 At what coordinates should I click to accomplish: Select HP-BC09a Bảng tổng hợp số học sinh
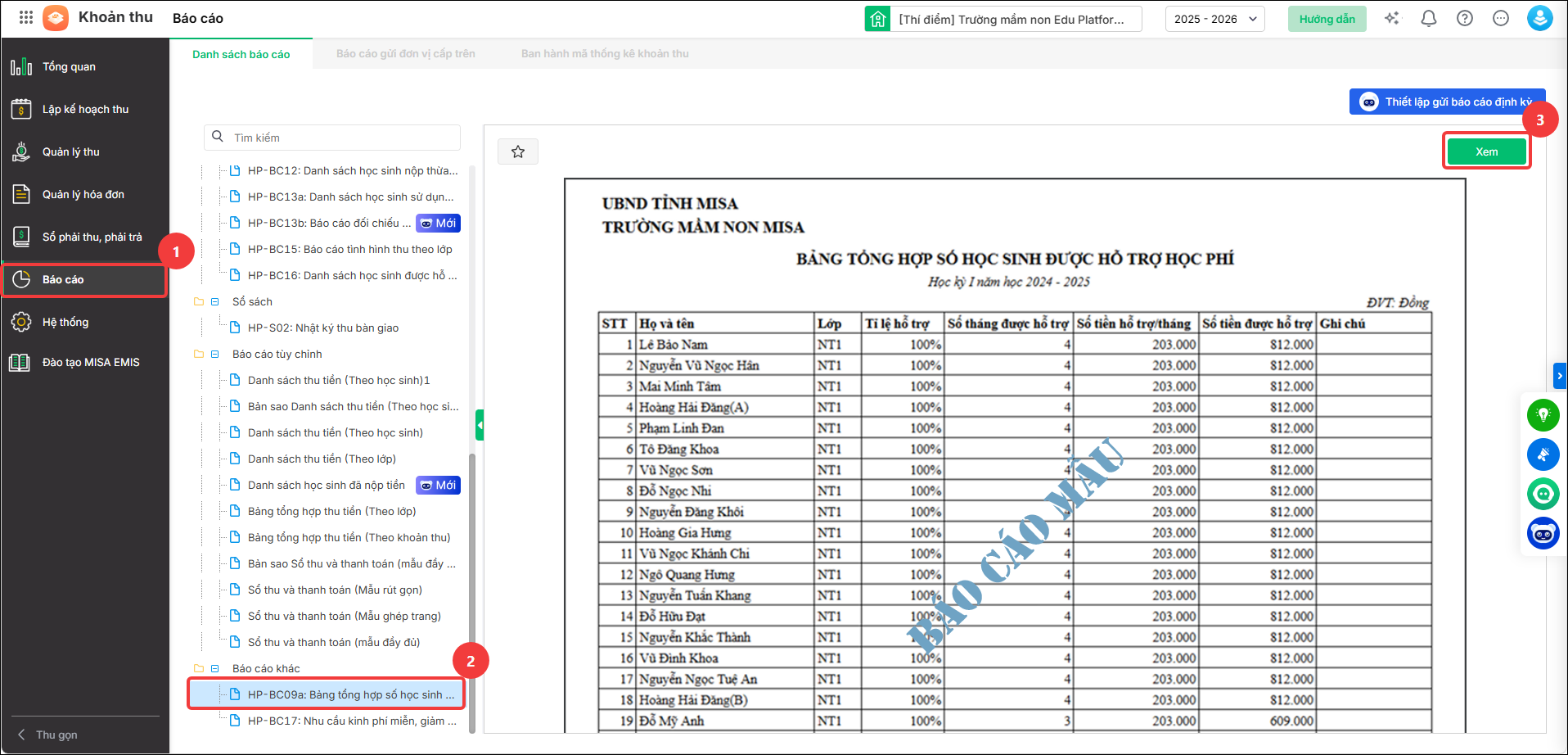(x=327, y=694)
